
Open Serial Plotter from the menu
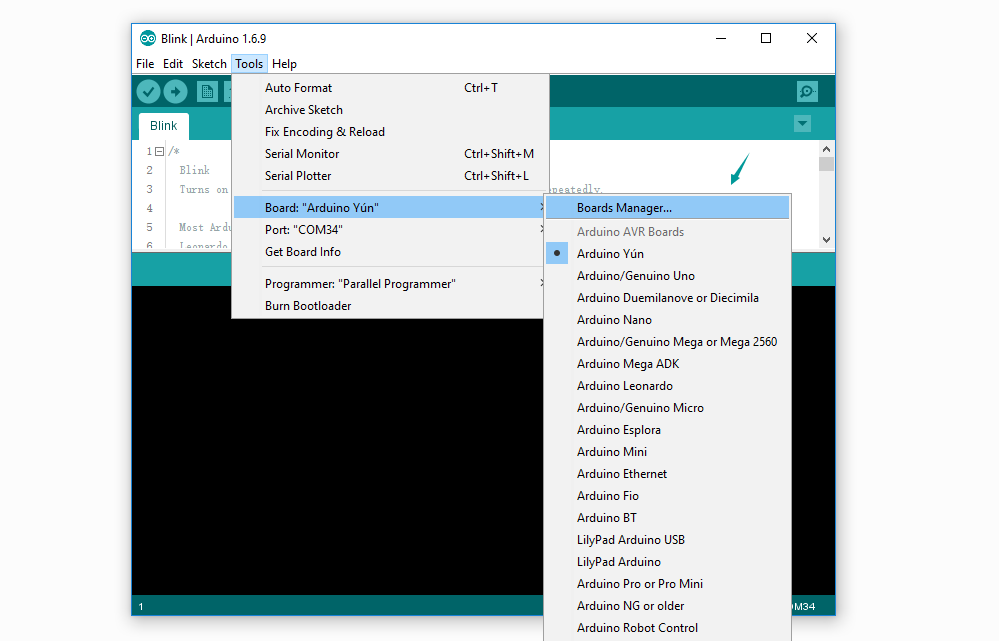coord(391,176)
